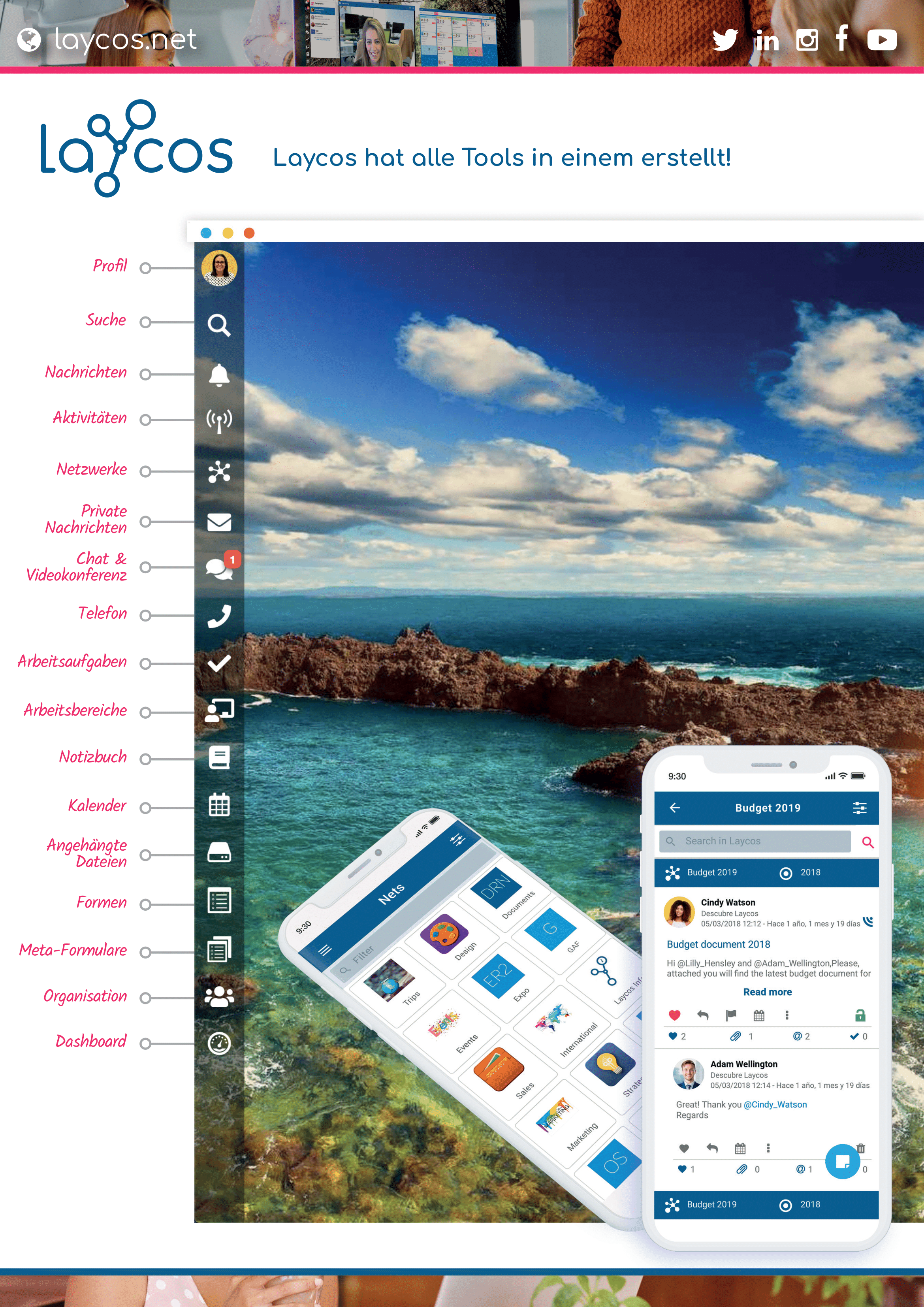Open calendar icon on Cindy's post
The height and width of the screenshot is (1307, 924).
[759, 1015]
